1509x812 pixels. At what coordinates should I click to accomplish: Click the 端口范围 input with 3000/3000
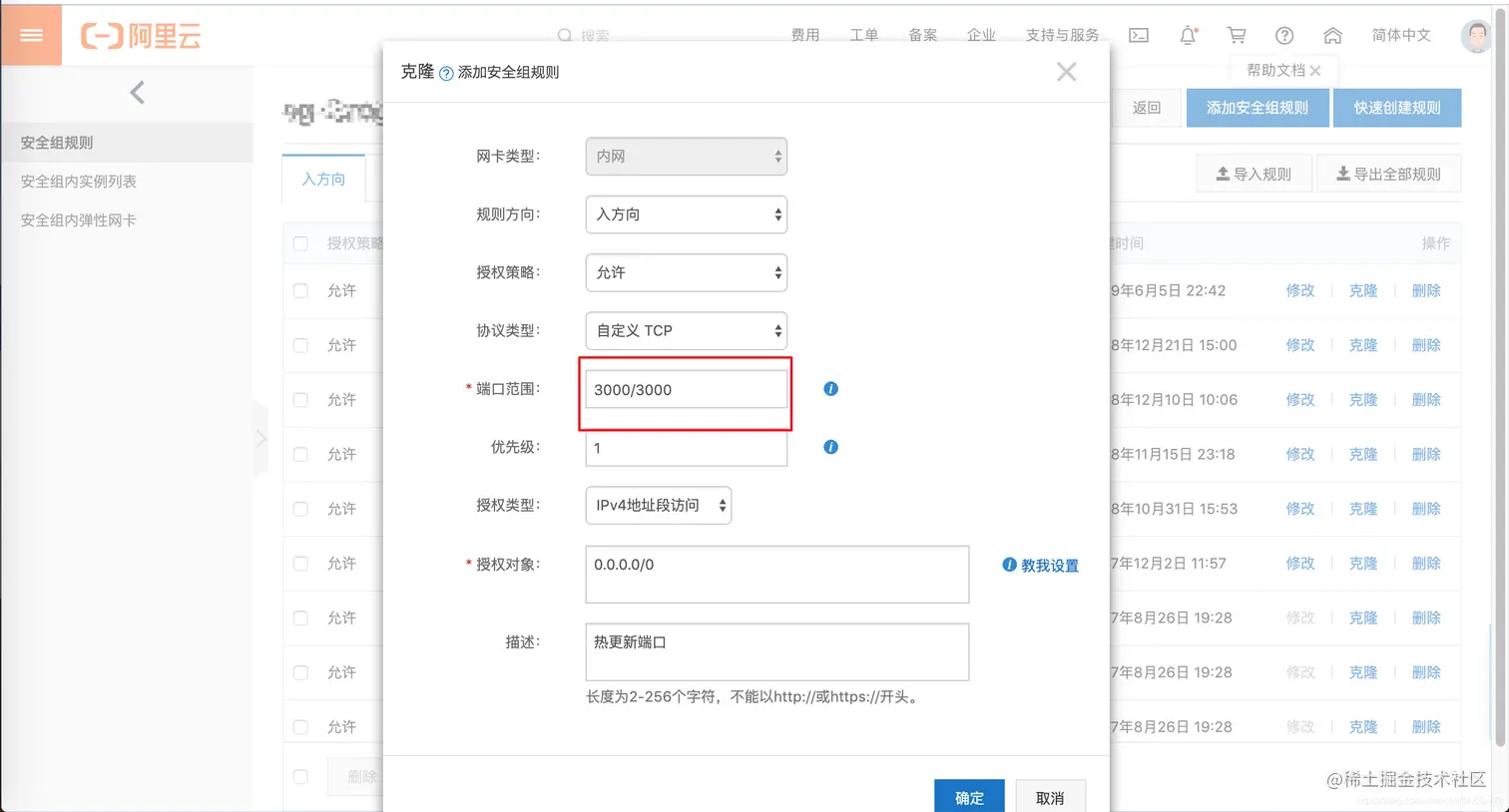point(687,389)
